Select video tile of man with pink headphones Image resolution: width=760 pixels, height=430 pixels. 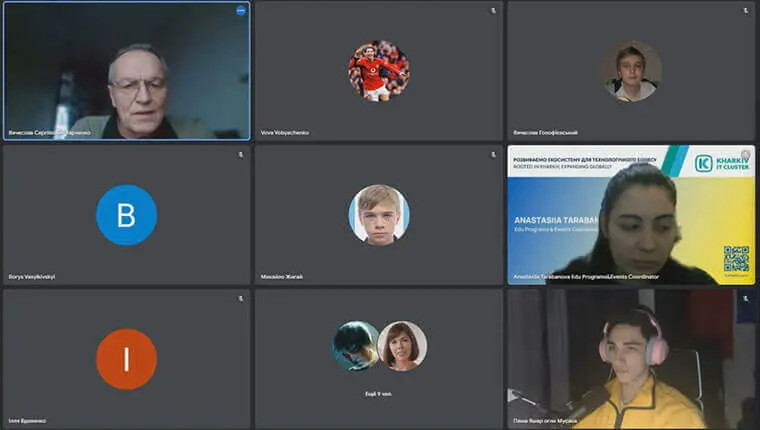click(631, 359)
